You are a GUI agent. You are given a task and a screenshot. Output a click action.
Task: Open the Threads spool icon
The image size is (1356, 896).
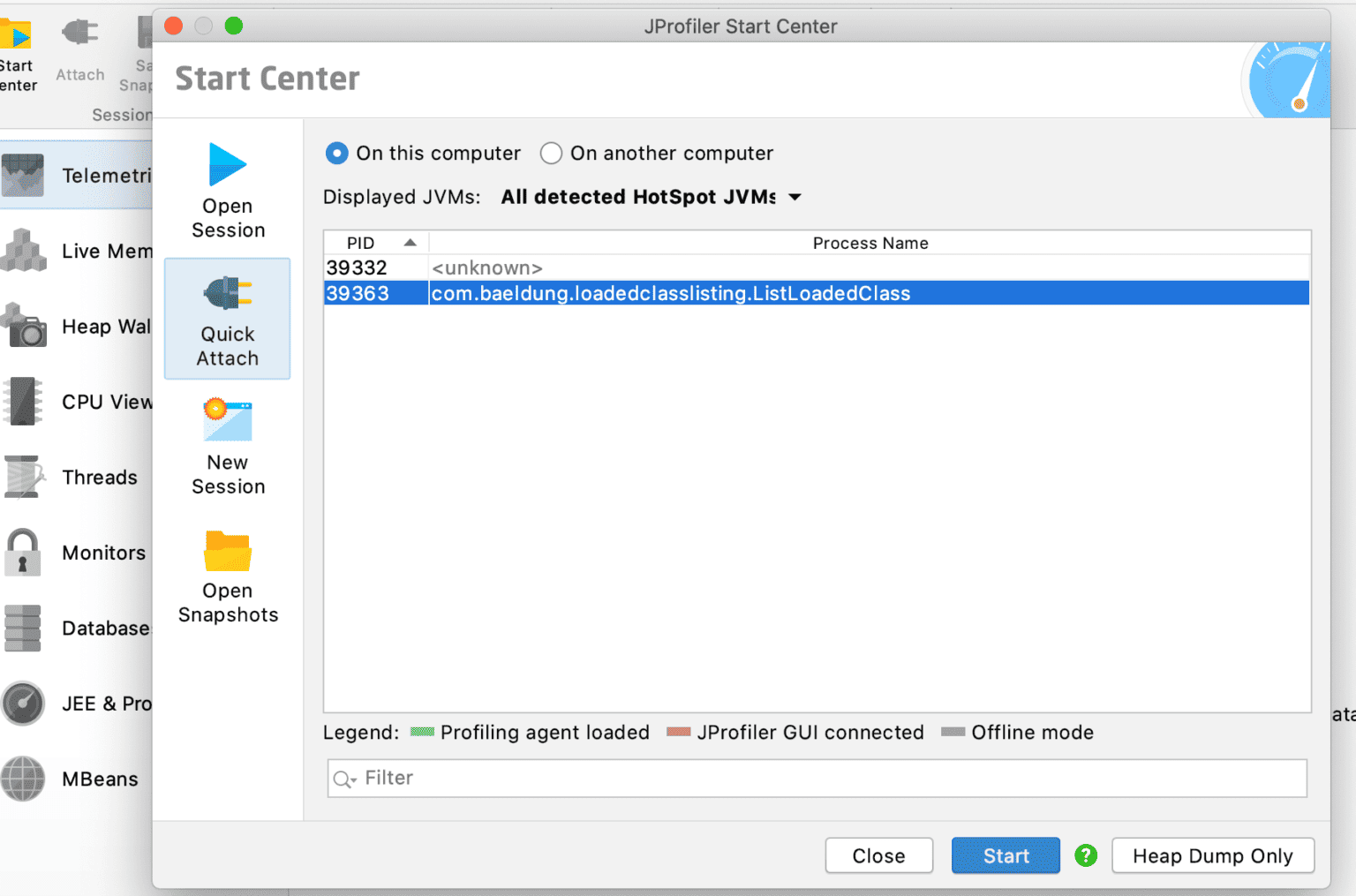[x=23, y=477]
